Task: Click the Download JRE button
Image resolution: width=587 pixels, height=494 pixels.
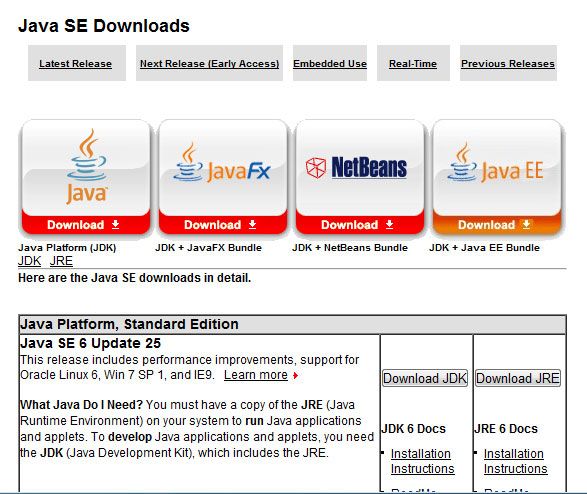Action: click(518, 378)
